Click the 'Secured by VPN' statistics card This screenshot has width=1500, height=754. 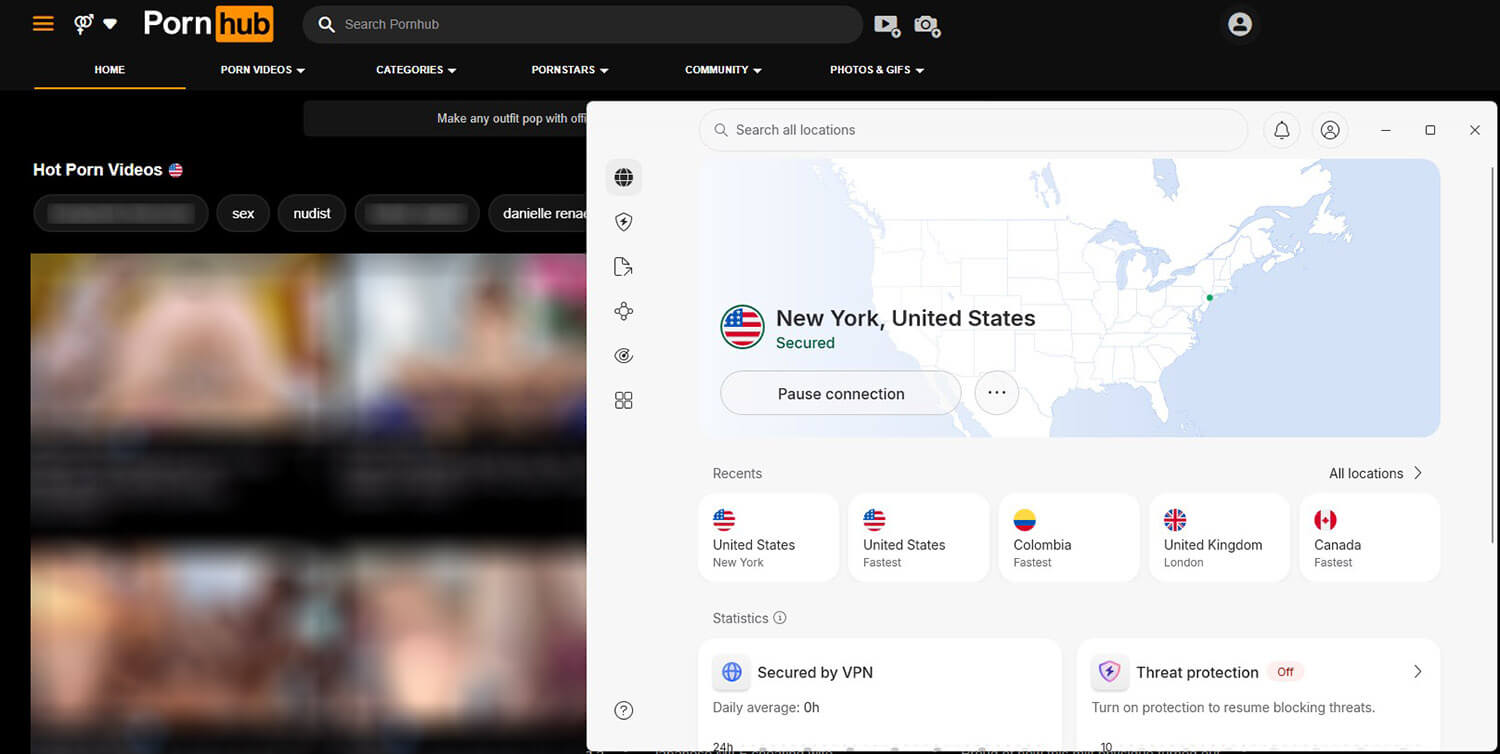coord(880,695)
